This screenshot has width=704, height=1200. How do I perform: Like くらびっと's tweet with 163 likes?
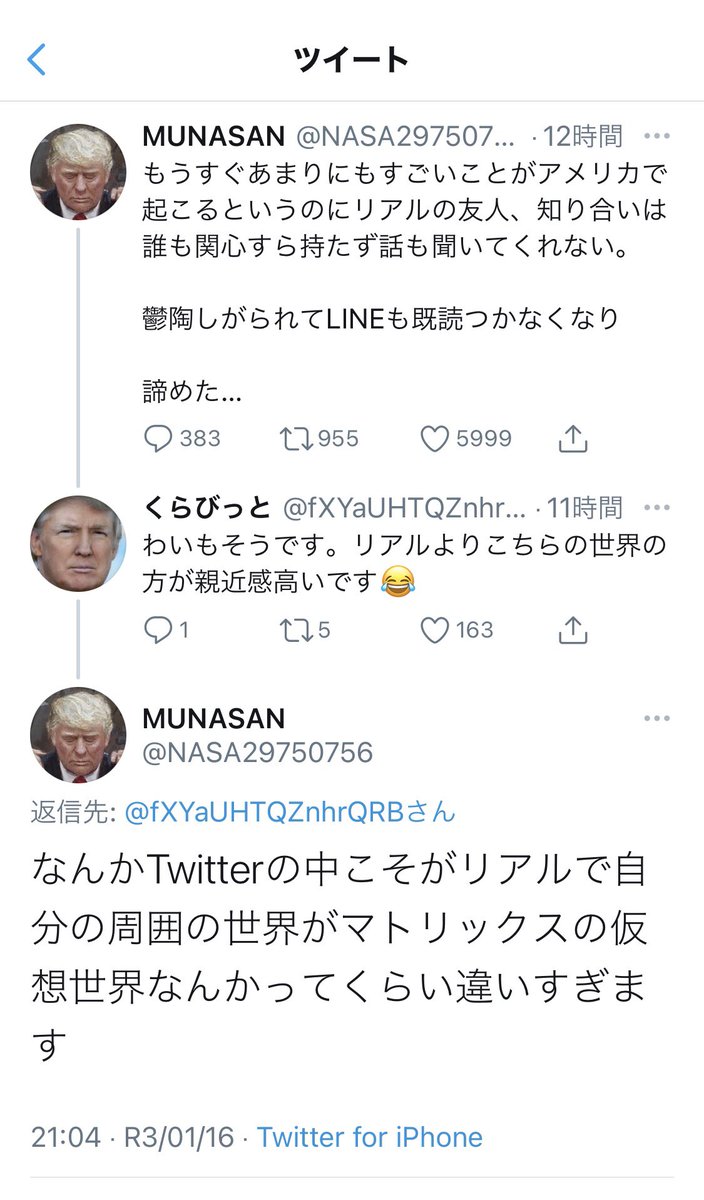click(434, 630)
